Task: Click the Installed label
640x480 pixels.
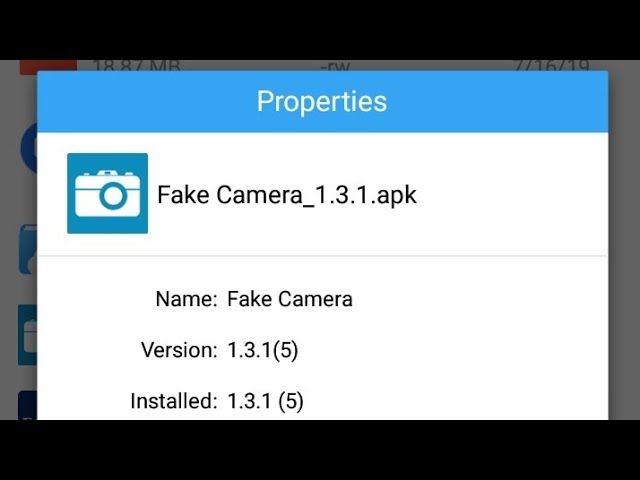Action: coord(173,401)
